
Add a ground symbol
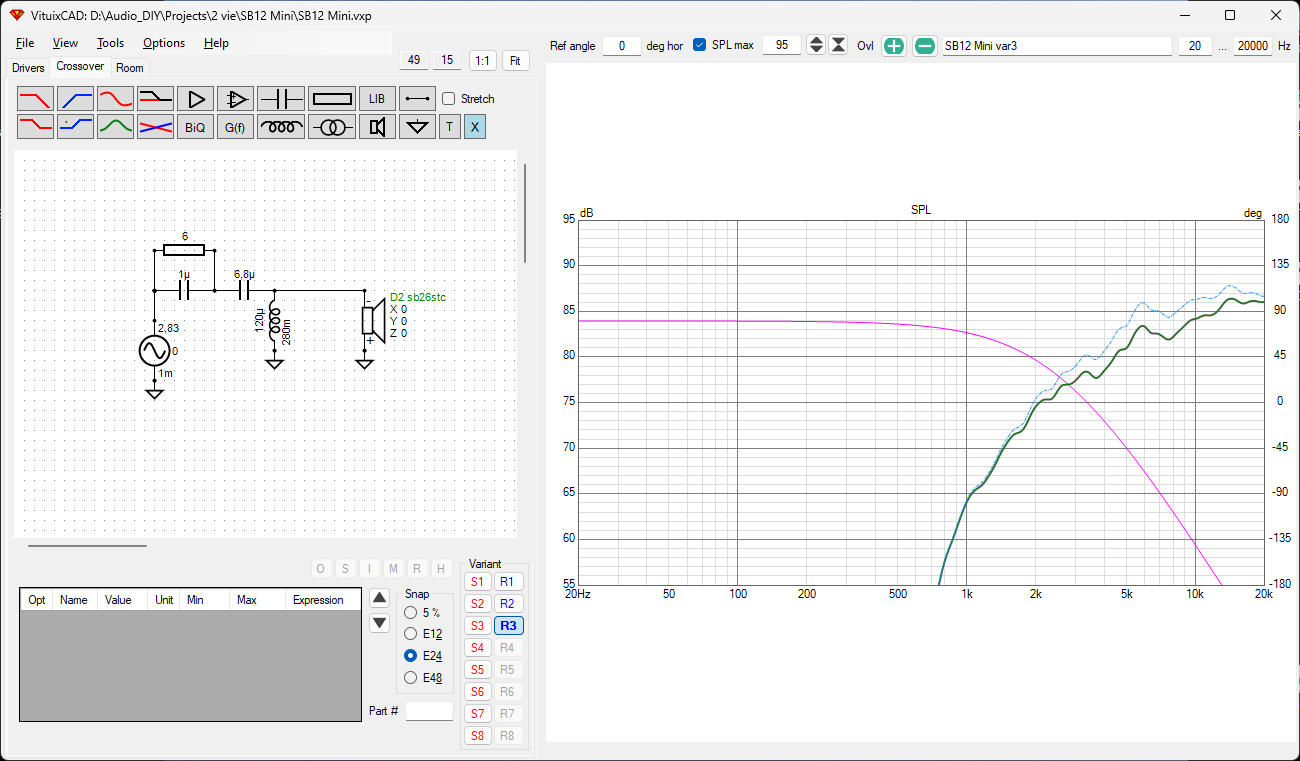click(418, 127)
